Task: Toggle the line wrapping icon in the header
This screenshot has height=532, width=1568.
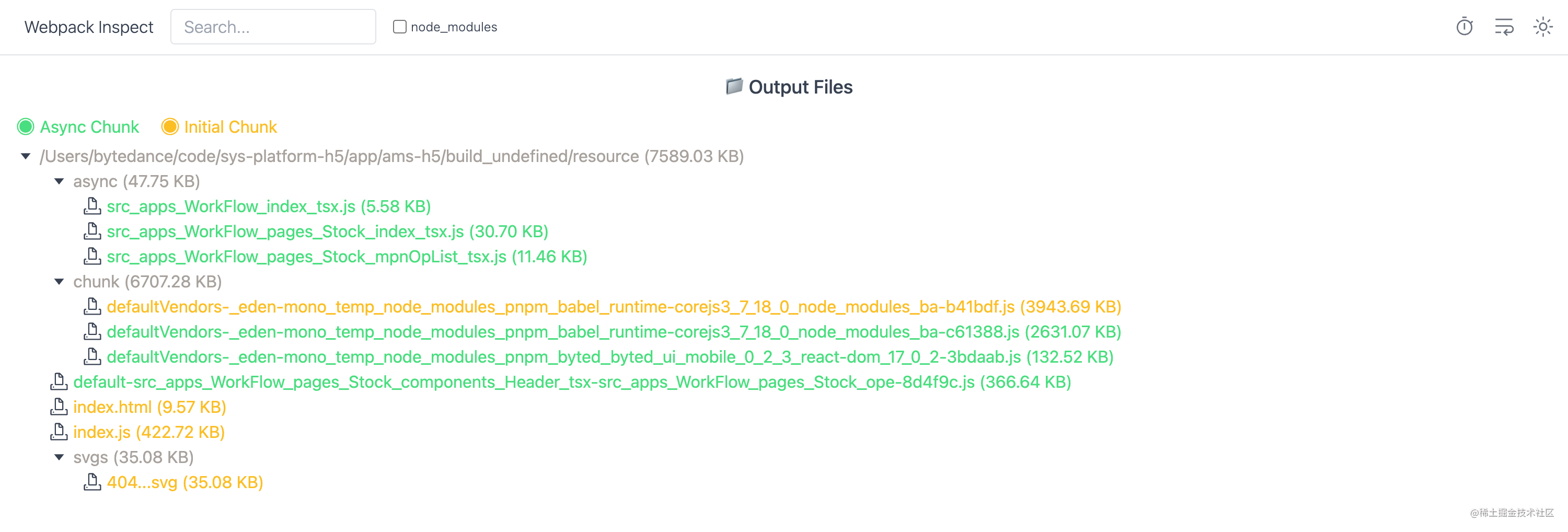Action: (x=1504, y=27)
